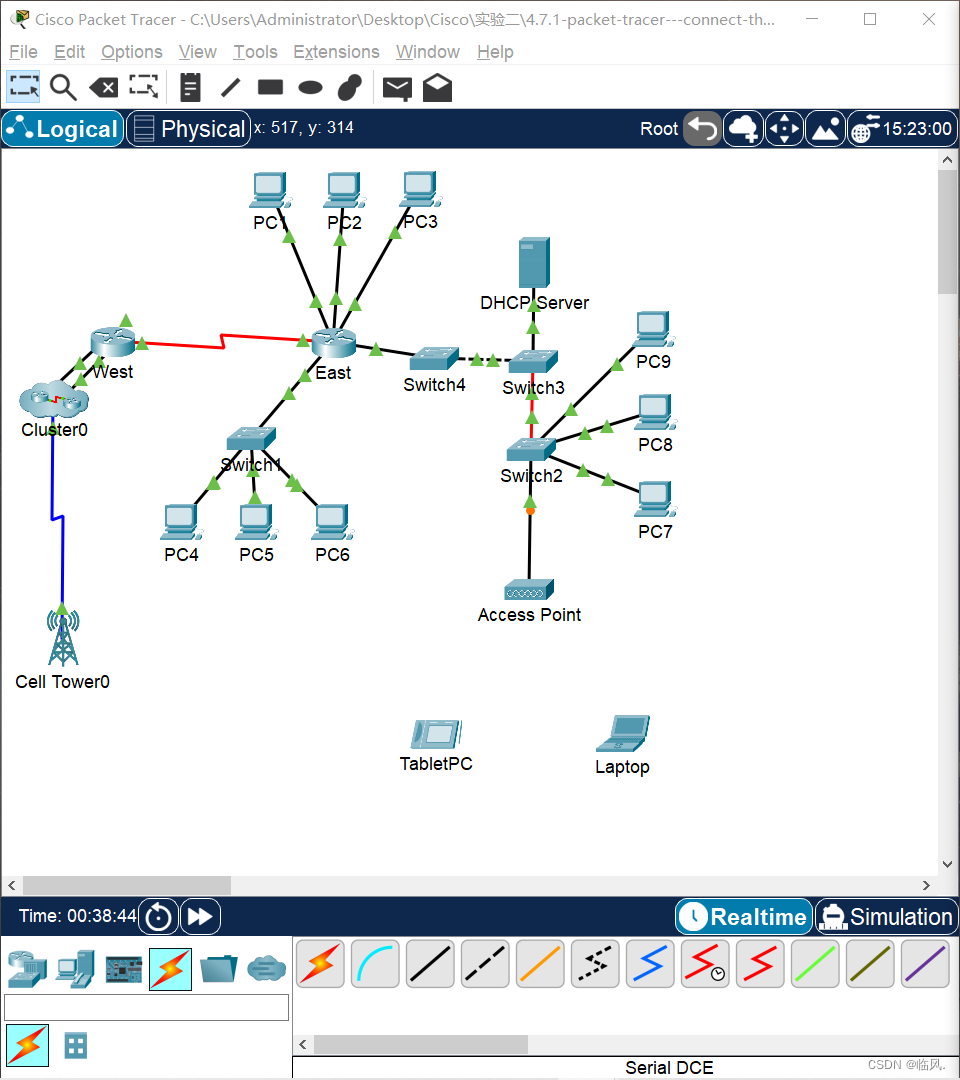Pick orange Fiber cable
Screen dimensions: 960x1080
click(x=541, y=963)
